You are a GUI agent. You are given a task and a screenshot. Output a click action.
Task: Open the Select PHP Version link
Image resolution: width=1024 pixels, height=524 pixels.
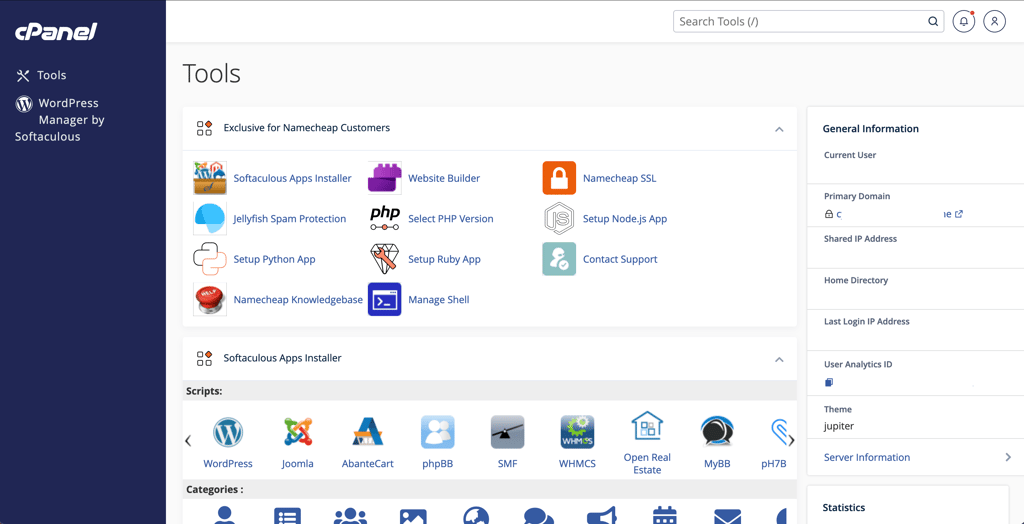tap(451, 219)
